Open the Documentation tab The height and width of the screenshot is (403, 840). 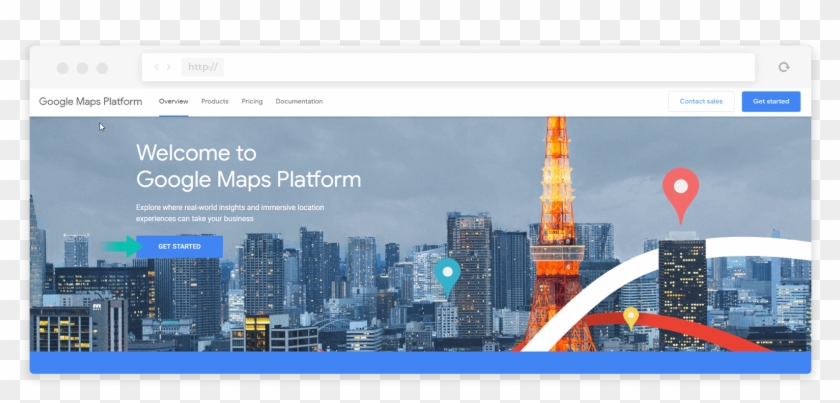[x=299, y=101]
